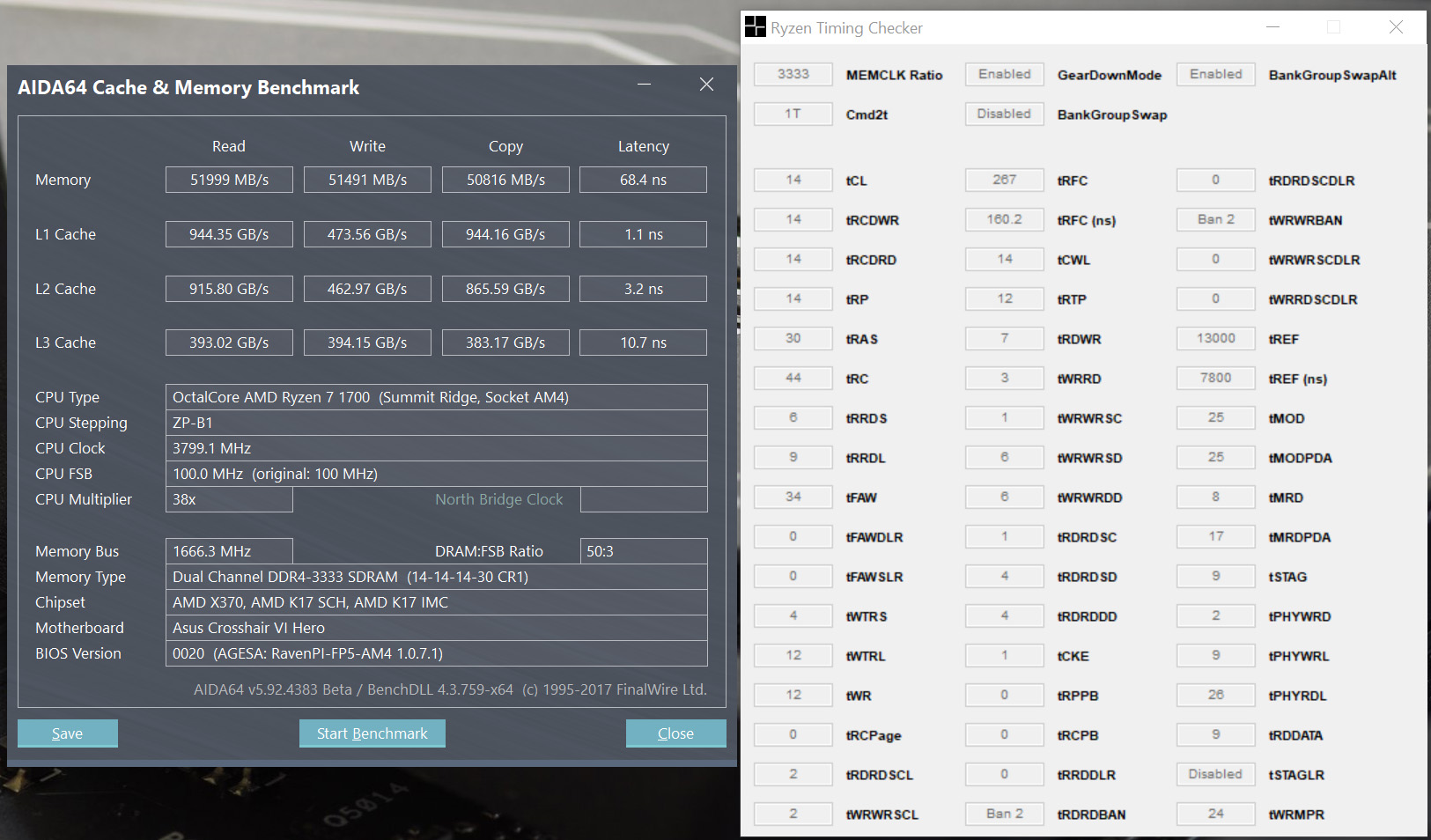Image resolution: width=1431 pixels, height=840 pixels.
Task: Click the tRDRDSCL value field
Action: 793,774
